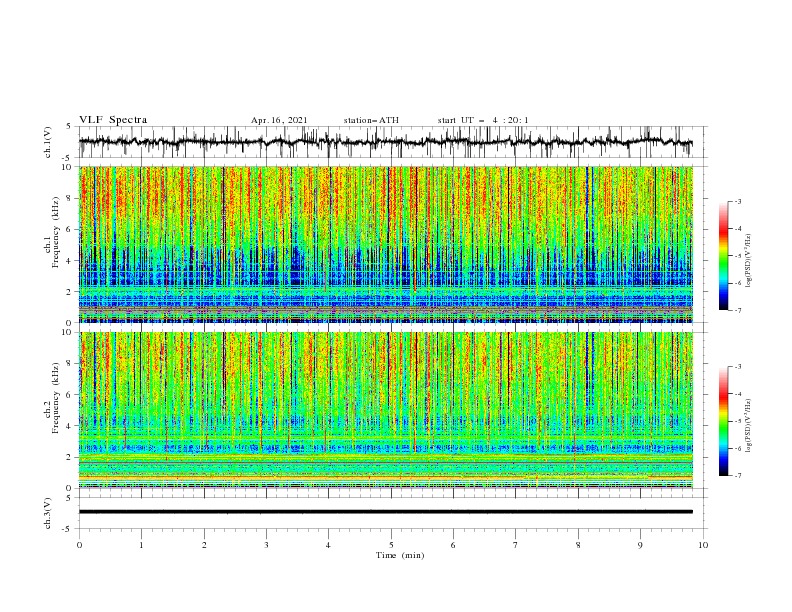This screenshot has width=792, height=612.
Task: Click the 'ch.3(V)' axis label
Action: pyautogui.click(x=48, y=513)
